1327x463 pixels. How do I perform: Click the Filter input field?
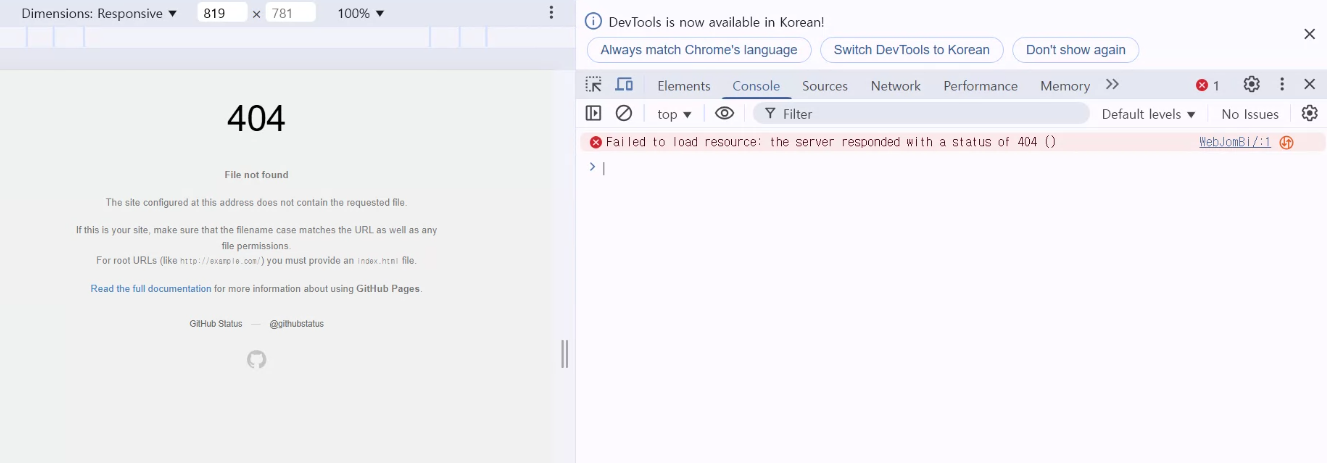pyautogui.click(x=921, y=114)
